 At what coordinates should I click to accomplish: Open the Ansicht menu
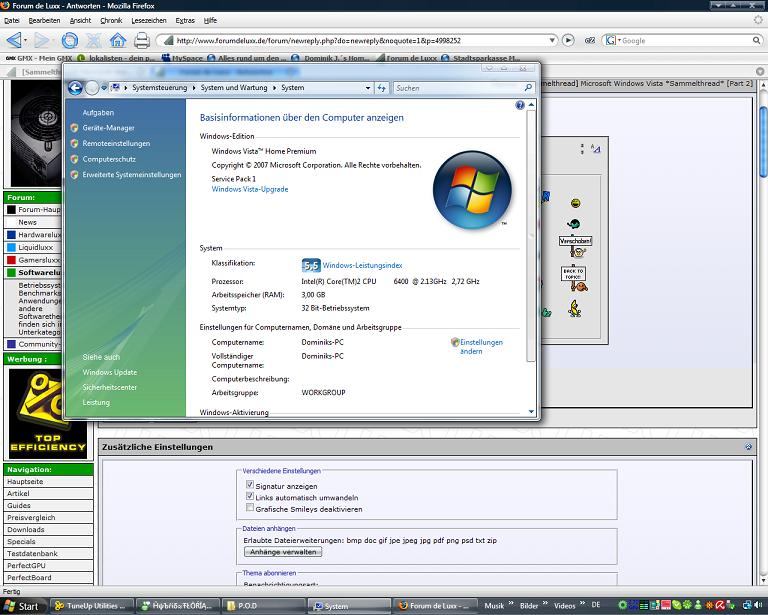tap(80, 21)
